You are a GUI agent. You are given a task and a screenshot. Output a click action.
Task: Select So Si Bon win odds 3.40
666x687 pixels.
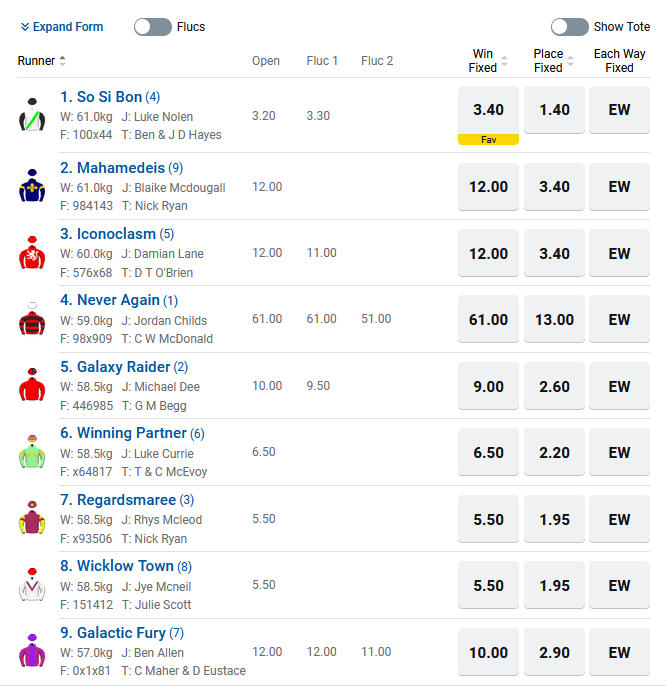pyautogui.click(x=488, y=110)
